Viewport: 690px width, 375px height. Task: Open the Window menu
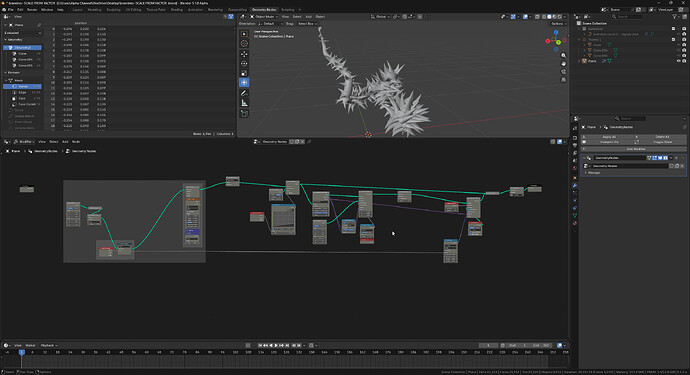pyautogui.click(x=47, y=9)
